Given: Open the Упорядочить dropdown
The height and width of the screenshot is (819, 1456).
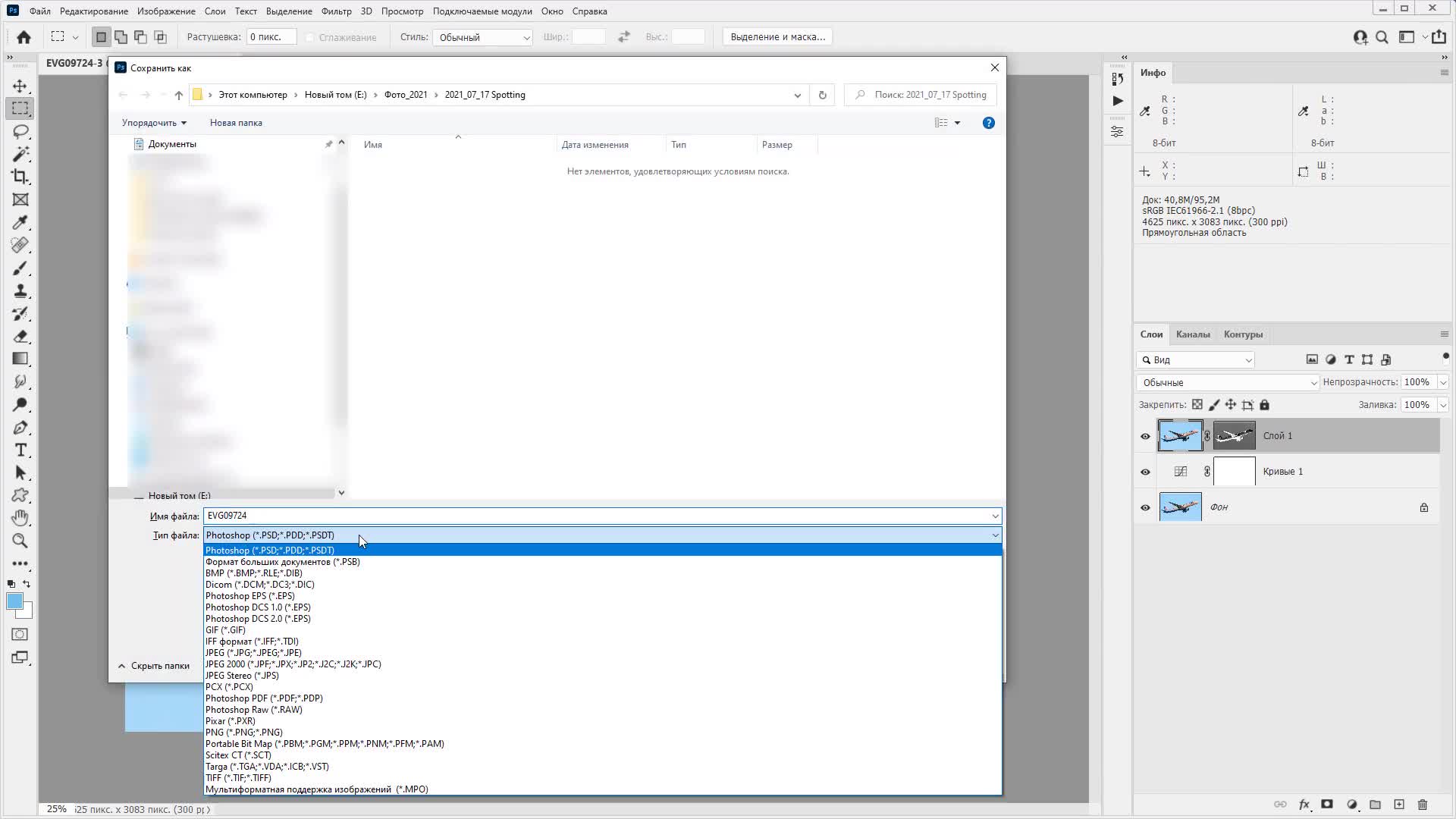Looking at the screenshot, I should (154, 123).
